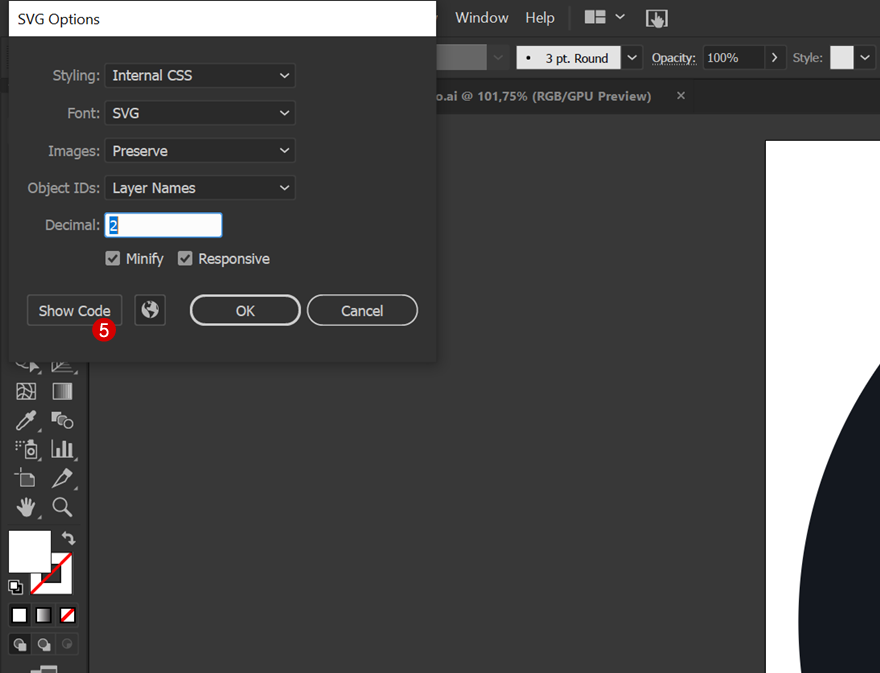Select the Artboard tool
This screenshot has width=880, height=673.
25,478
